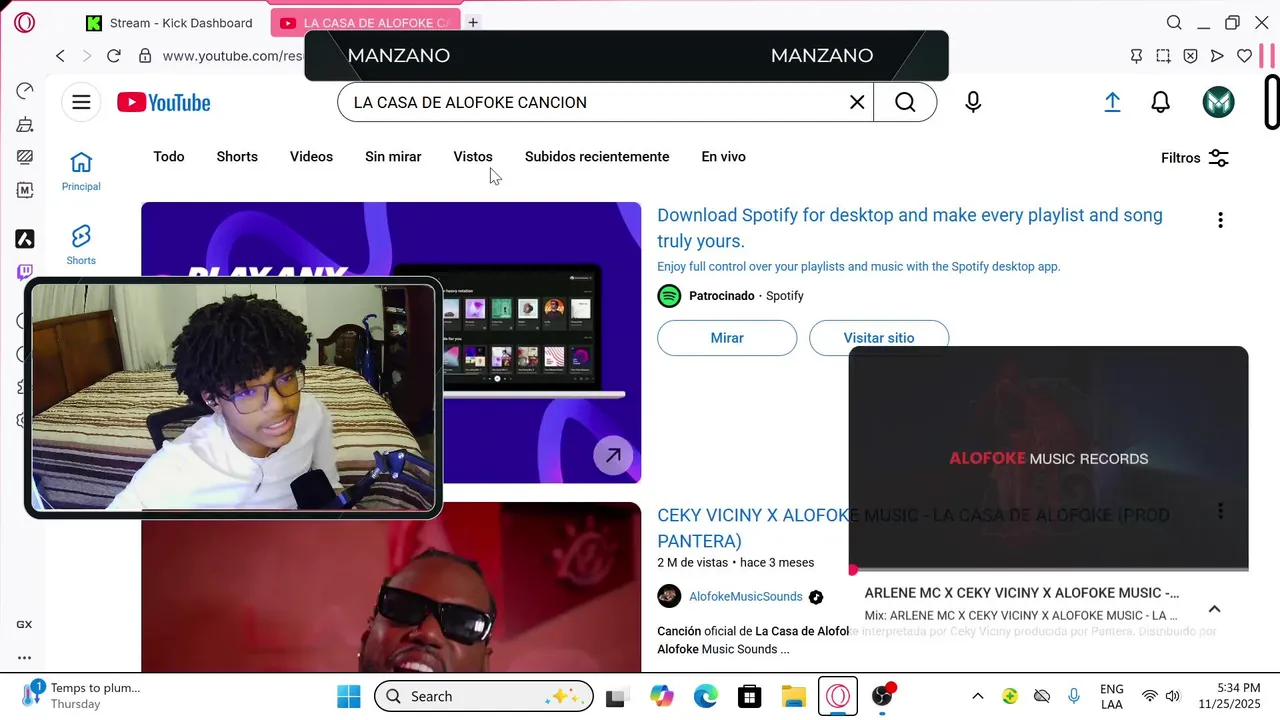Select the Videos filter chip
The height and width of the screenshot is (720, 1280).
pyautogui.click(x=311, y=157)
